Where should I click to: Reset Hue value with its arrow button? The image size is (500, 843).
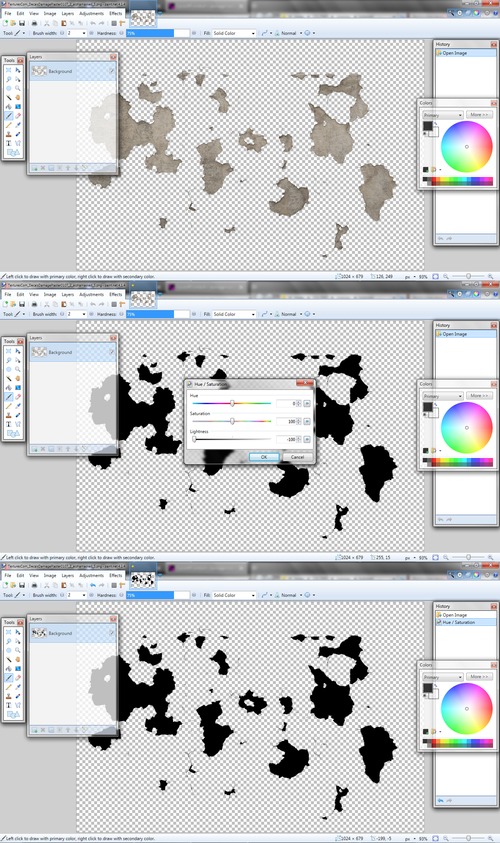(307, 403)
